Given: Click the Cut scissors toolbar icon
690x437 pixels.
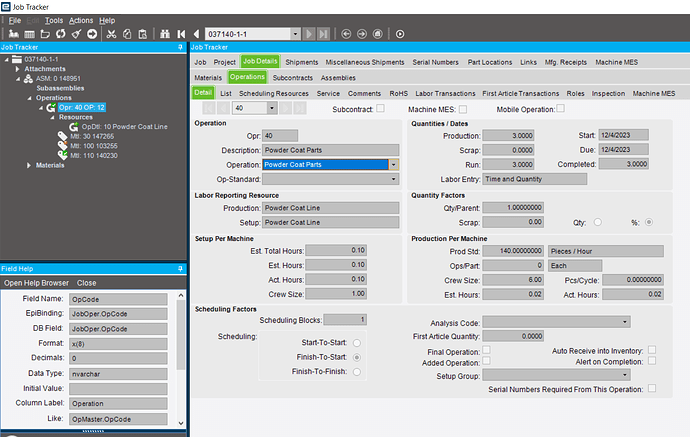Looking at the screenshot, I should pos(112,34).
